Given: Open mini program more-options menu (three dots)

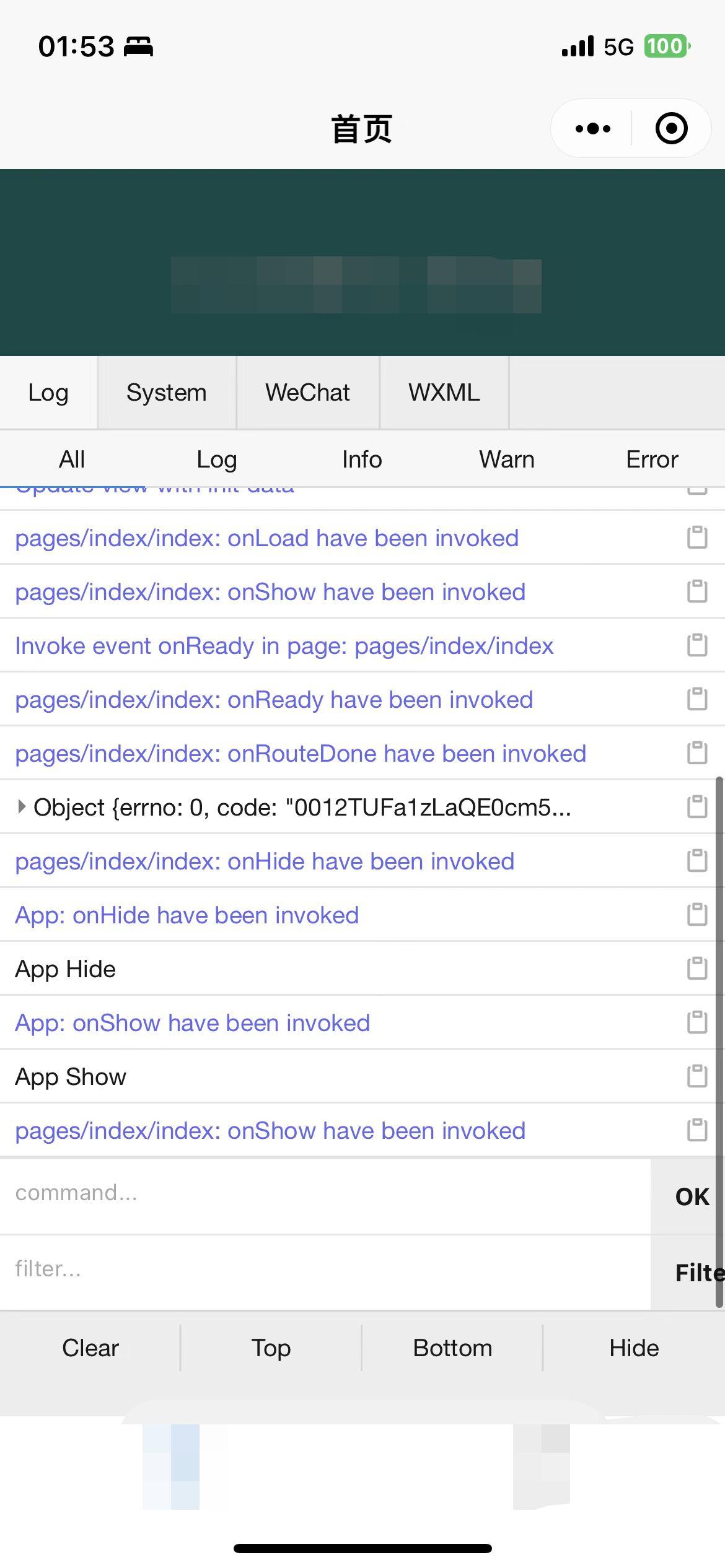Looking at the screenshot, I should [592, 129].
